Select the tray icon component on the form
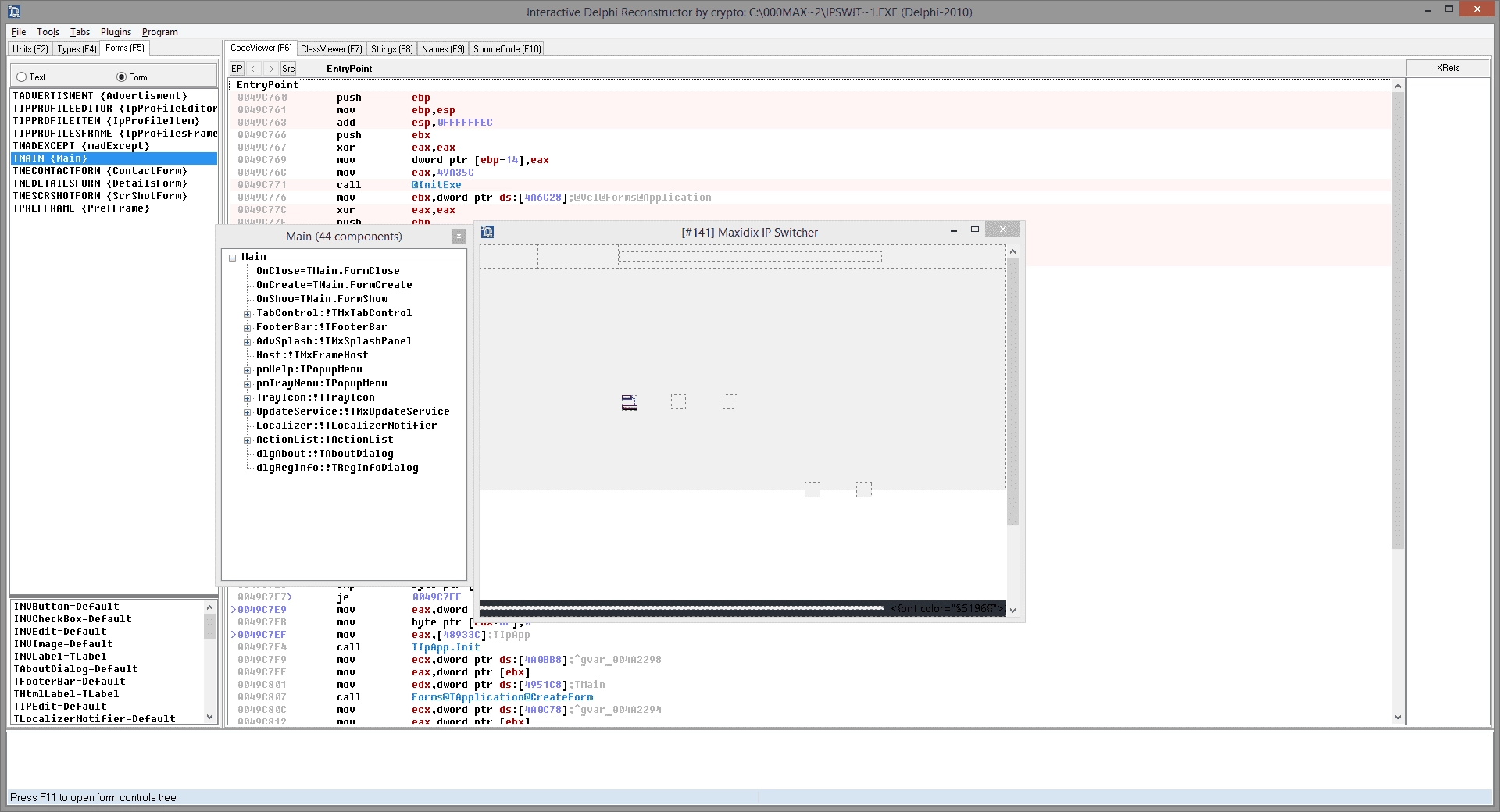Screen dimensions: 1500x812 pyautogui.click(x=630, y=402)
